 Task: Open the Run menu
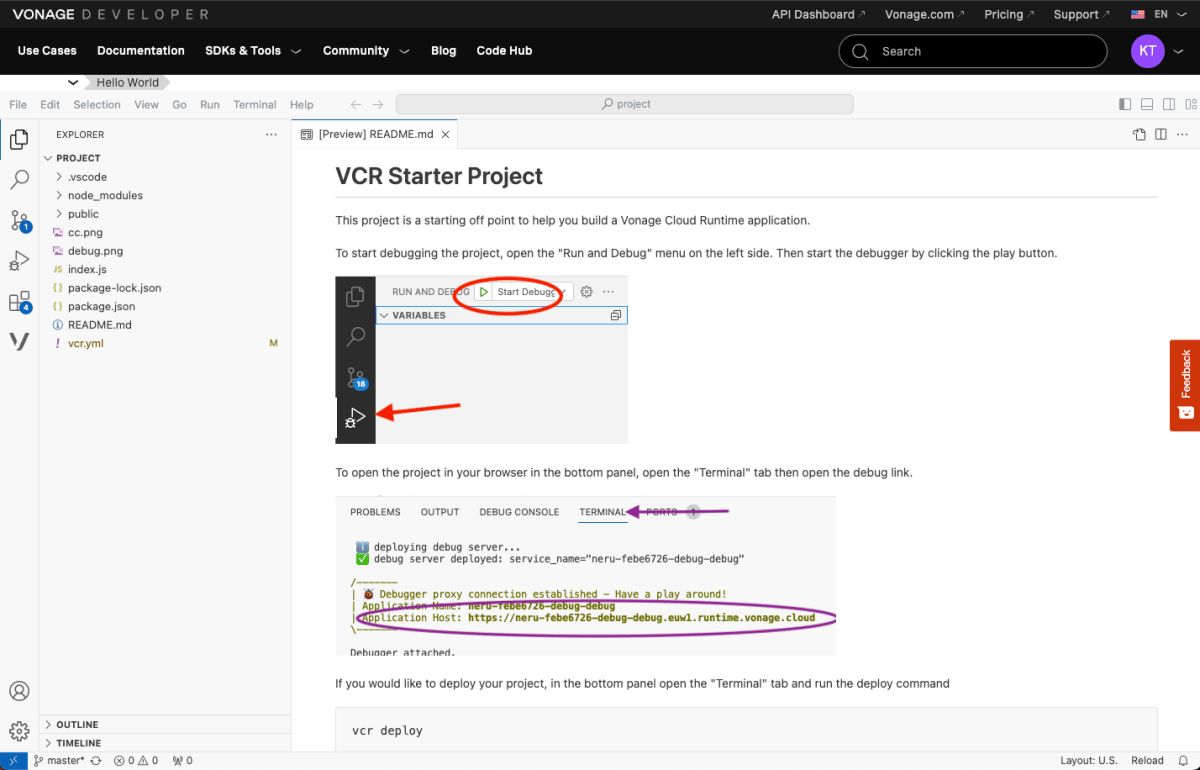210,104
